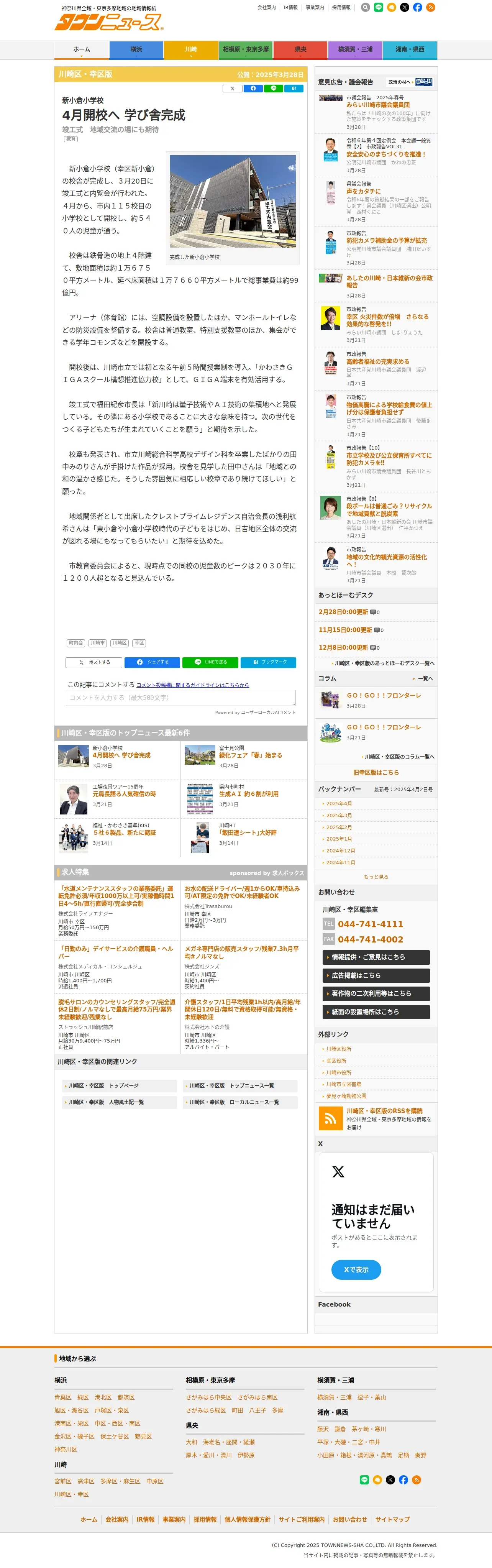The width and height of the screenshot is (492, 1568).
Task: Click the タウンニュース logo
Action: (x=109, y=22)
